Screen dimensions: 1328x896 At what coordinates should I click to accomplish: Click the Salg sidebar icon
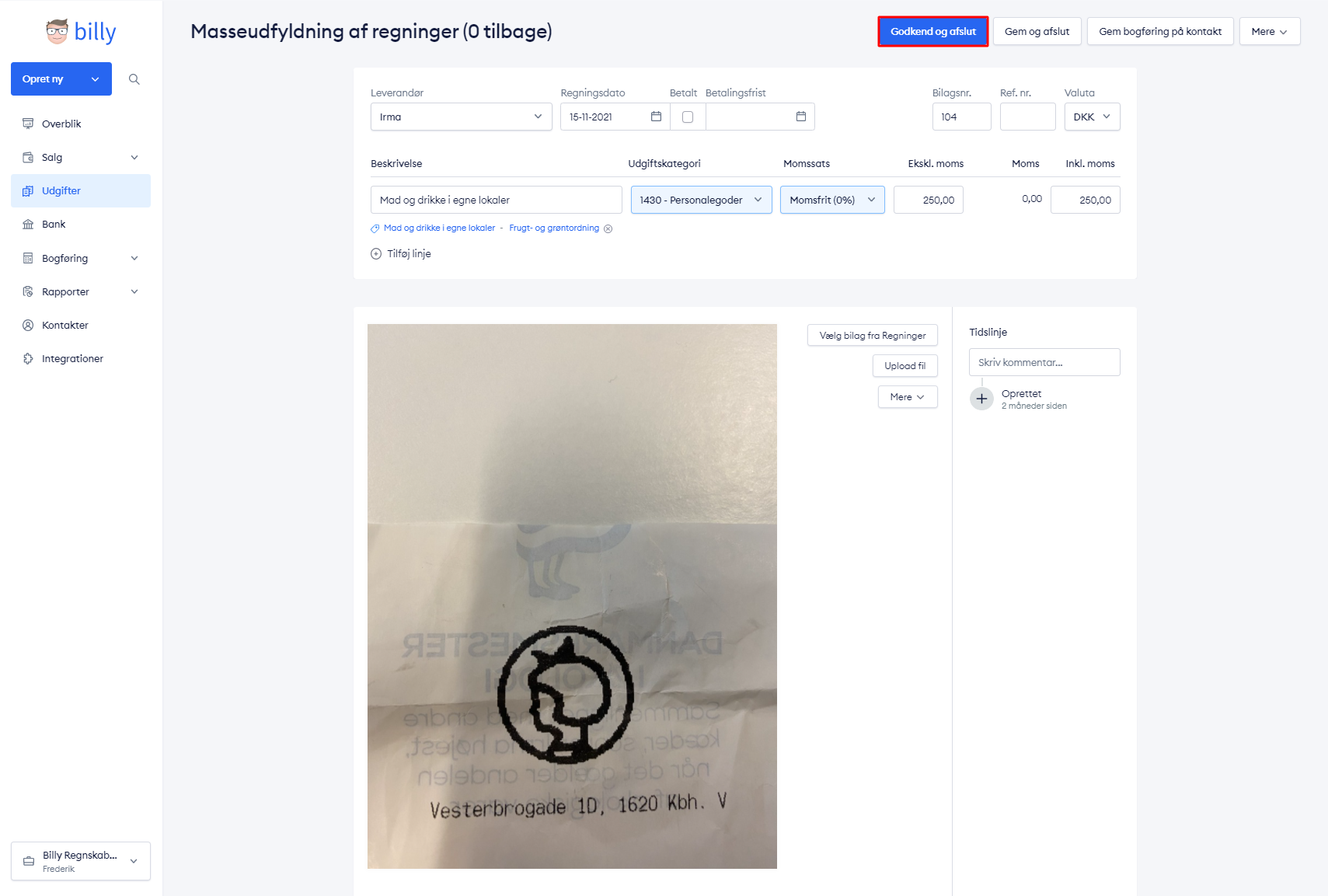[x=28, y=157]
